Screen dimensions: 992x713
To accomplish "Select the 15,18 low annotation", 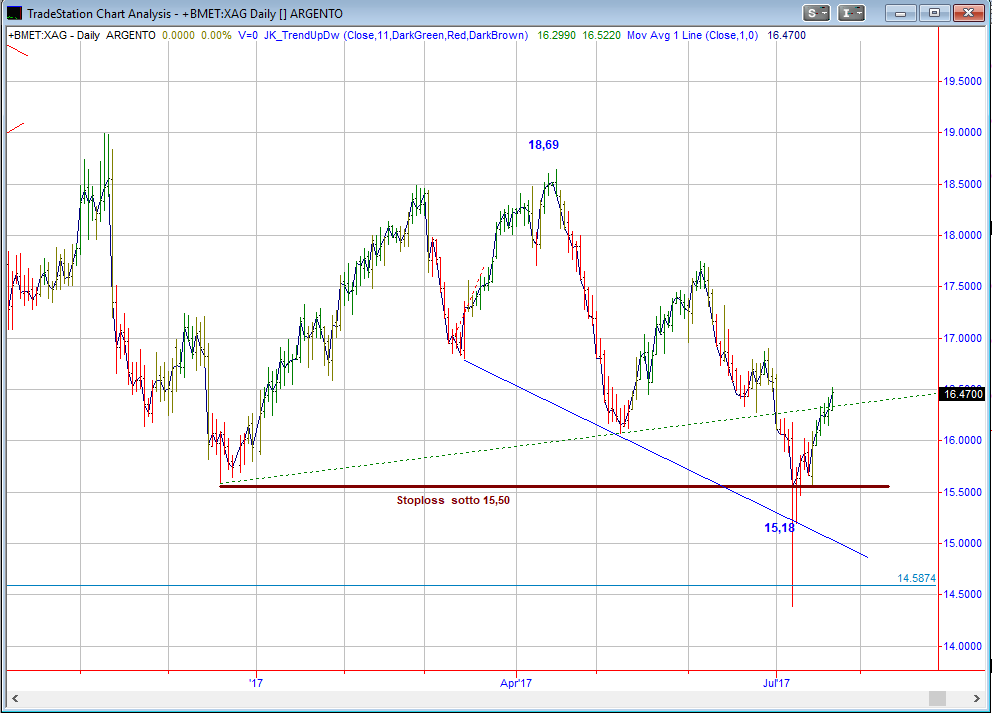I will pyautogui.click(x=779, y=528).
